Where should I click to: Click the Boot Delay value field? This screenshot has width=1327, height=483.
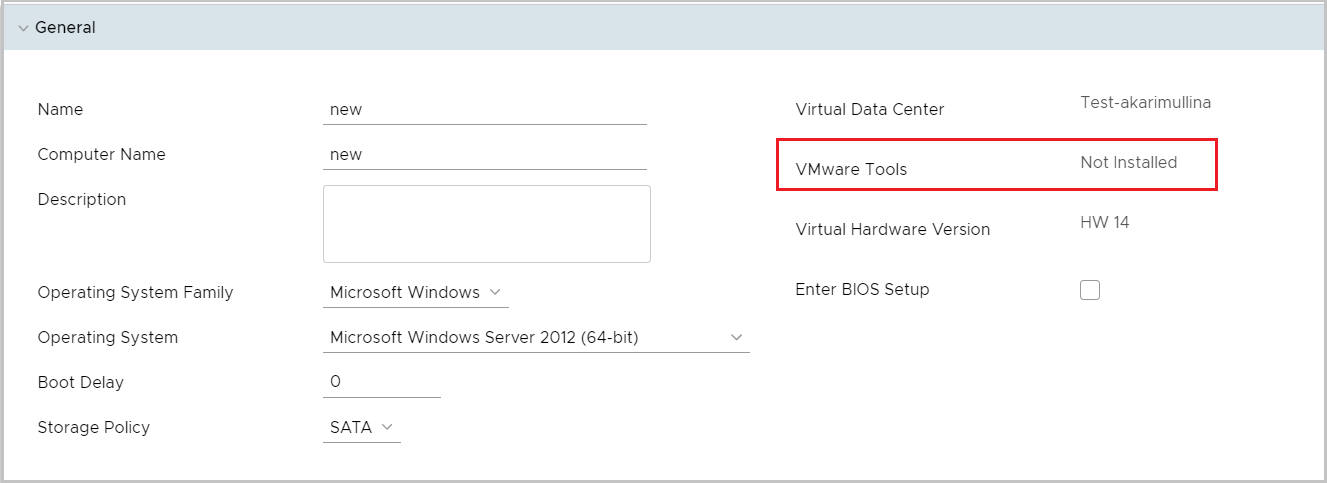[x=381, y=383]
